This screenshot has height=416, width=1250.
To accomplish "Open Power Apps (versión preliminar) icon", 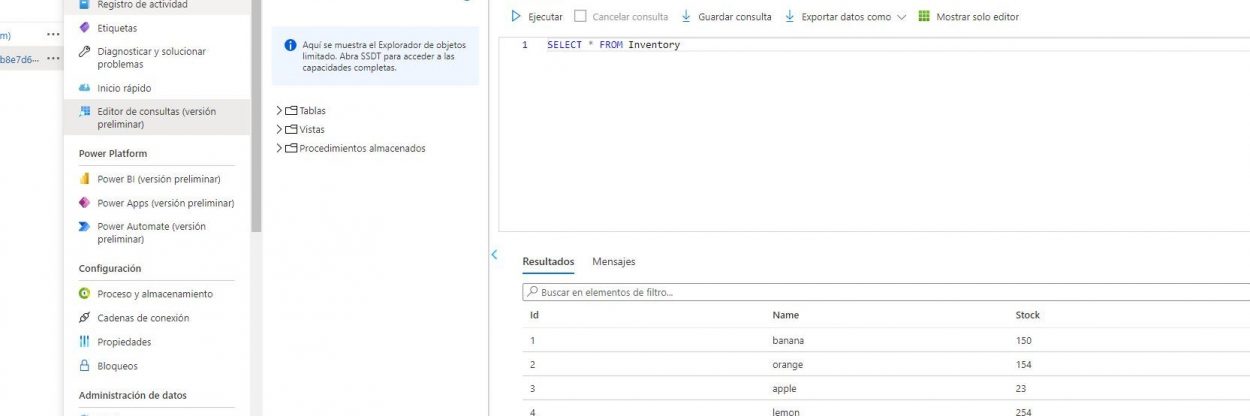I will coord(85,203).
